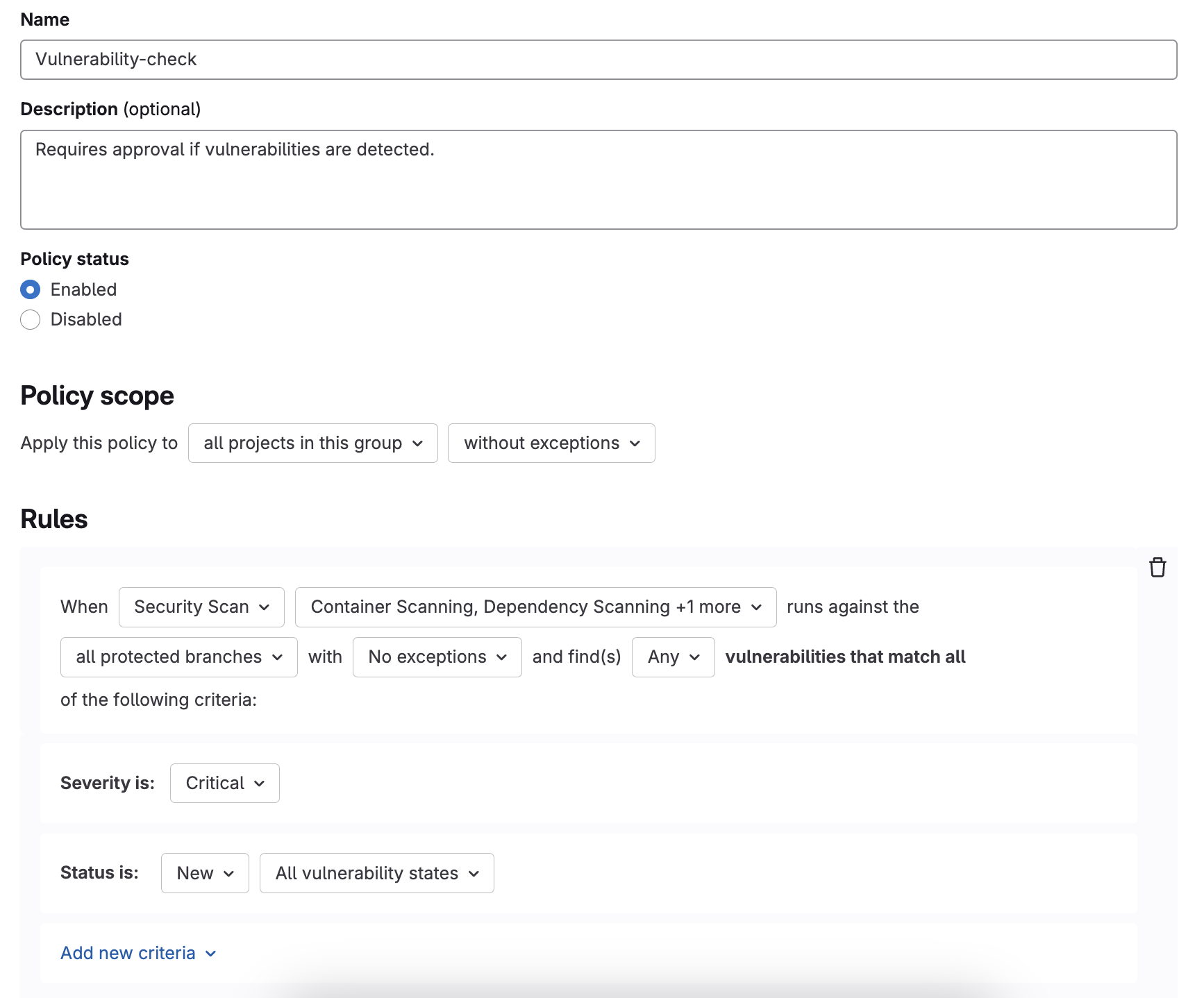Open the 'all protected branches' dropdown

pyautogui.click(x=178, y=657)
